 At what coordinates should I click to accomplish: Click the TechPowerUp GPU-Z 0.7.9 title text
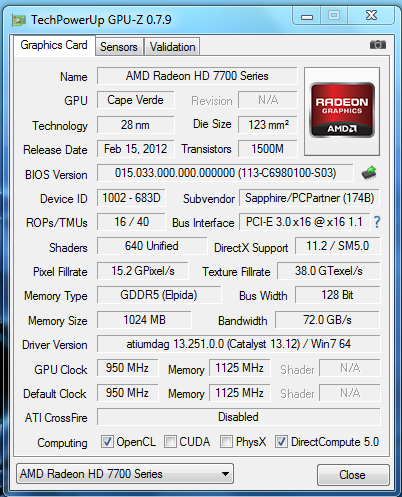point(101,20)
